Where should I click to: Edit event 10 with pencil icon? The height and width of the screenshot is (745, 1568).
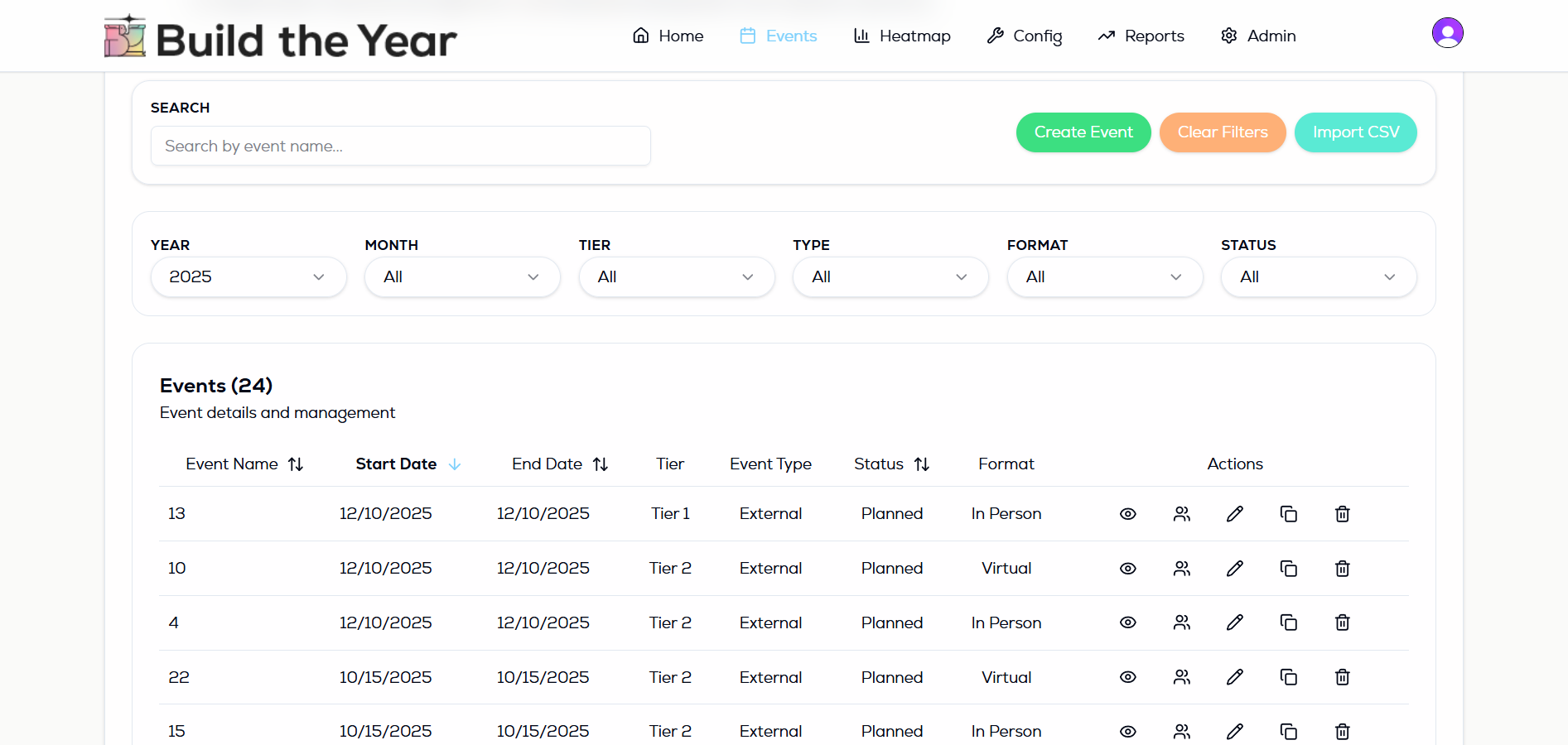[x=1235, y=569]
